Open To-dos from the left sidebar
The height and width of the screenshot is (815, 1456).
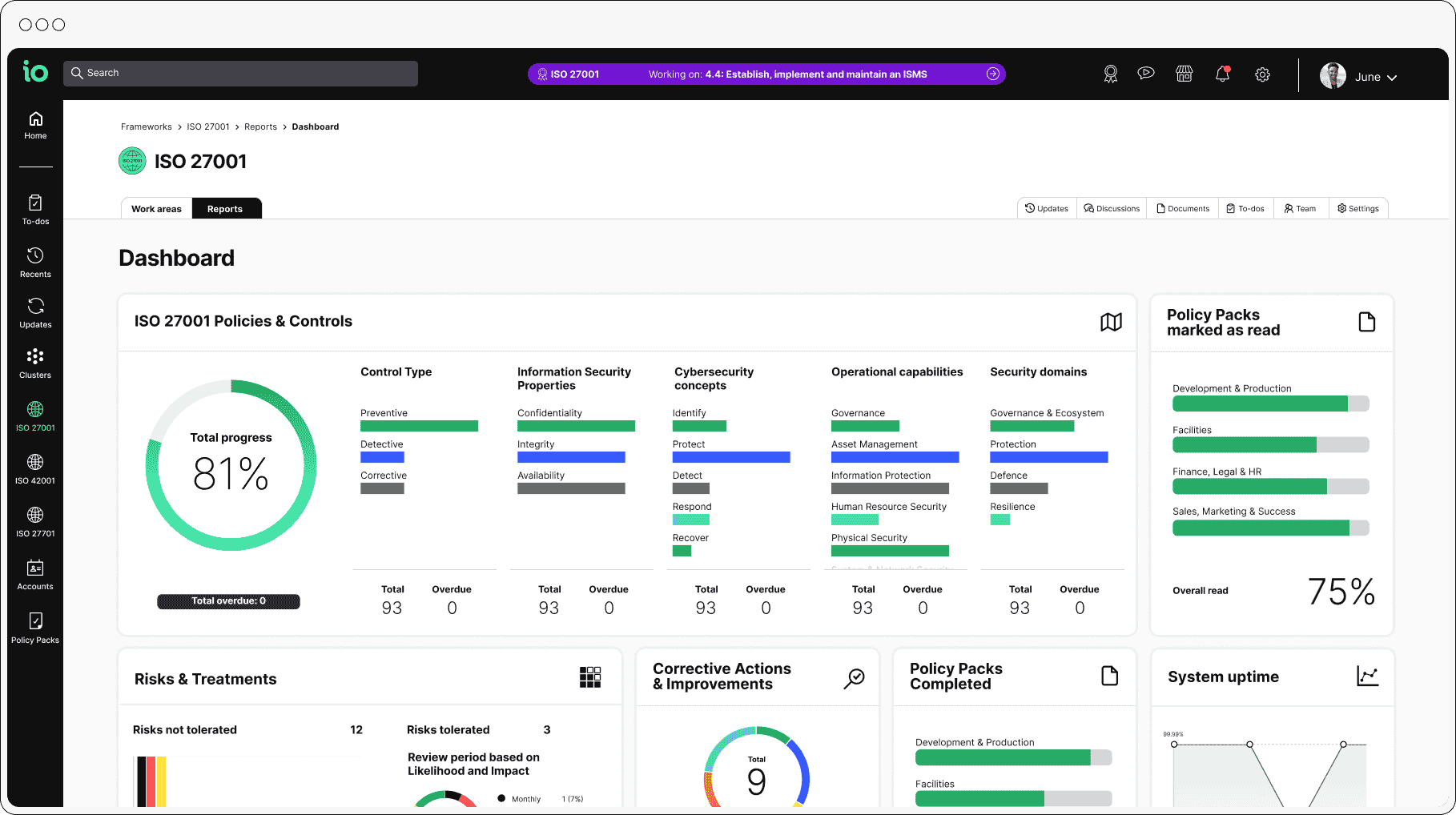tap(35, 210)
